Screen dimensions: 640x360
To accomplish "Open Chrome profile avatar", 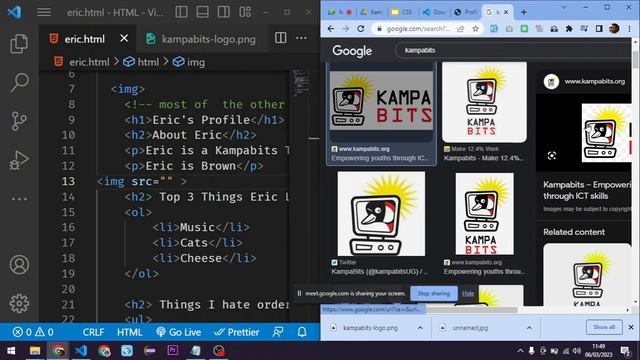I will 614,29.
